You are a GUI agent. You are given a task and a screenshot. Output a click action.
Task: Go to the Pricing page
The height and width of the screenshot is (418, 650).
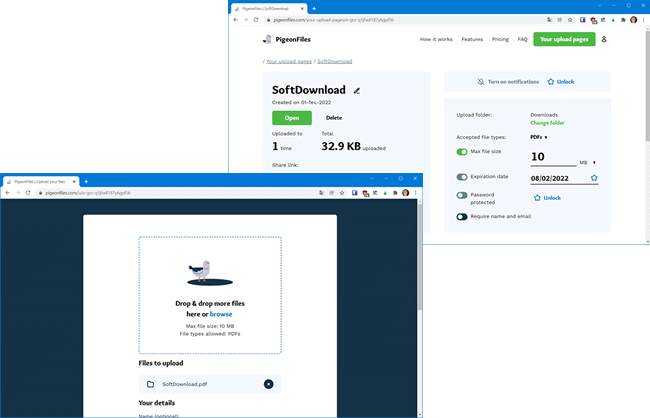(x=500, y=39)
